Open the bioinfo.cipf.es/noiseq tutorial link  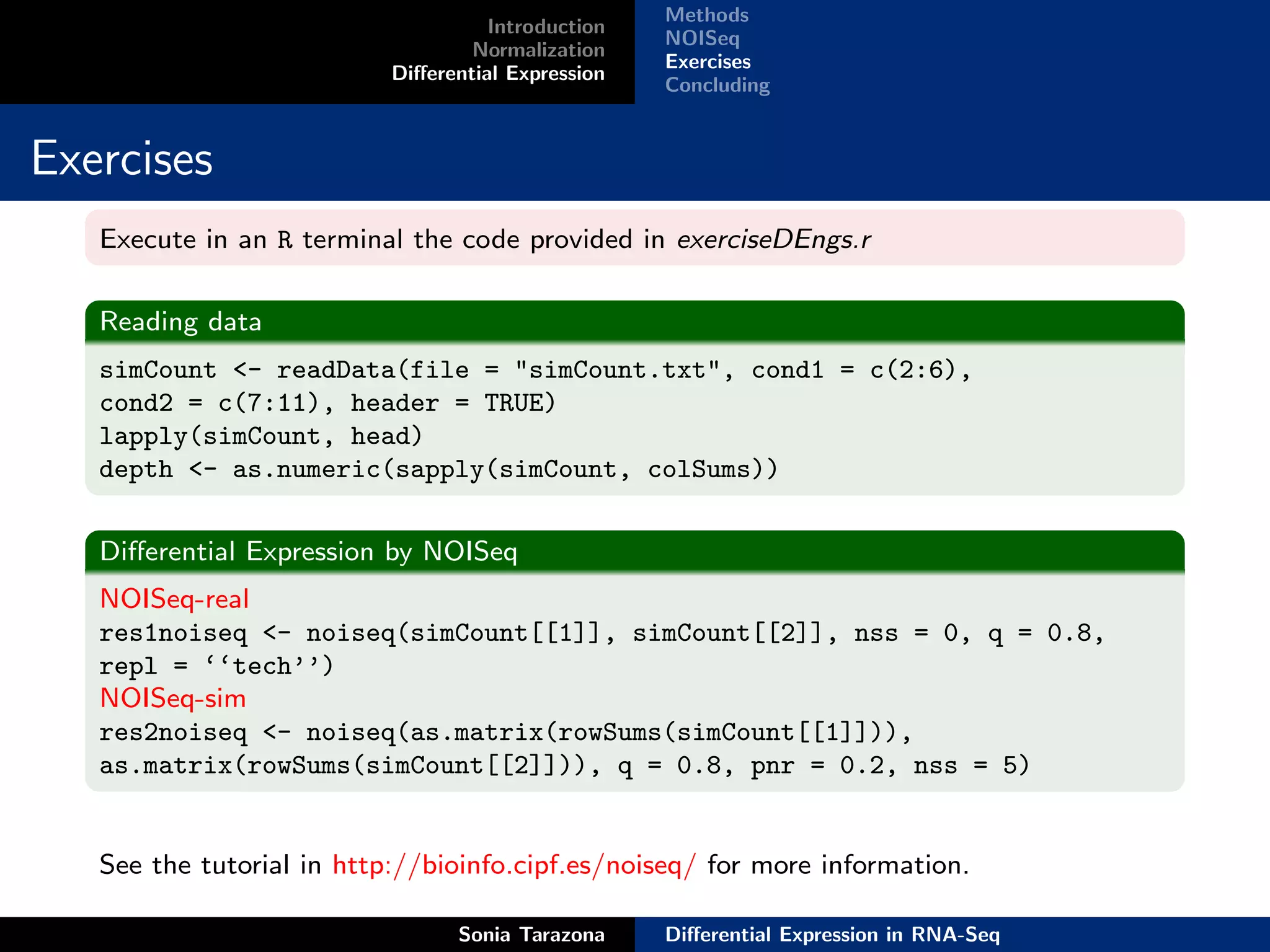tap(515, 865)
